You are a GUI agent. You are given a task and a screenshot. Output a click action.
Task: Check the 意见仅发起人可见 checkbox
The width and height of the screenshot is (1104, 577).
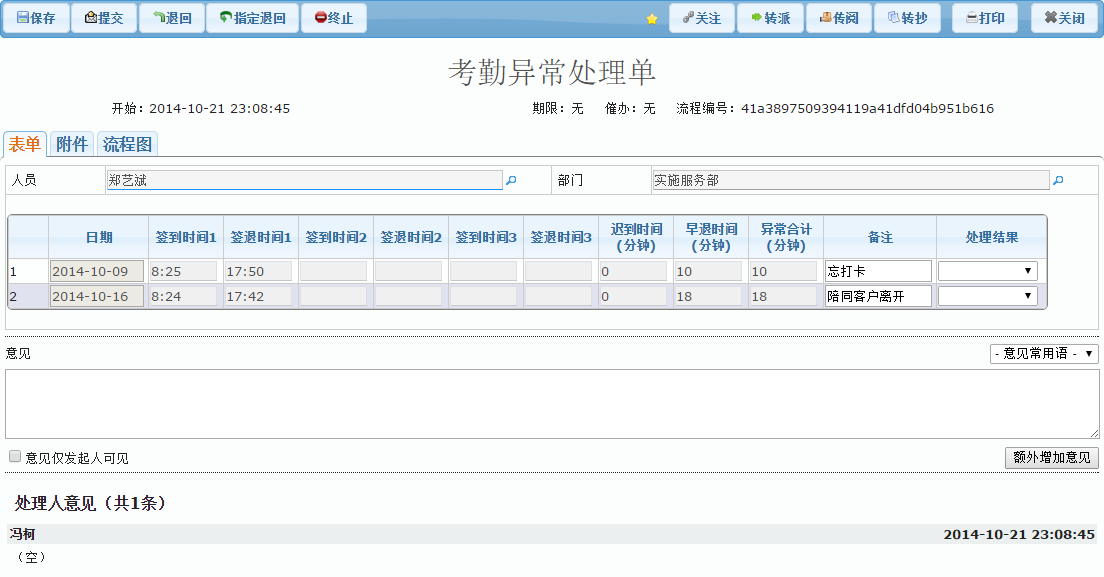point(15,457)
